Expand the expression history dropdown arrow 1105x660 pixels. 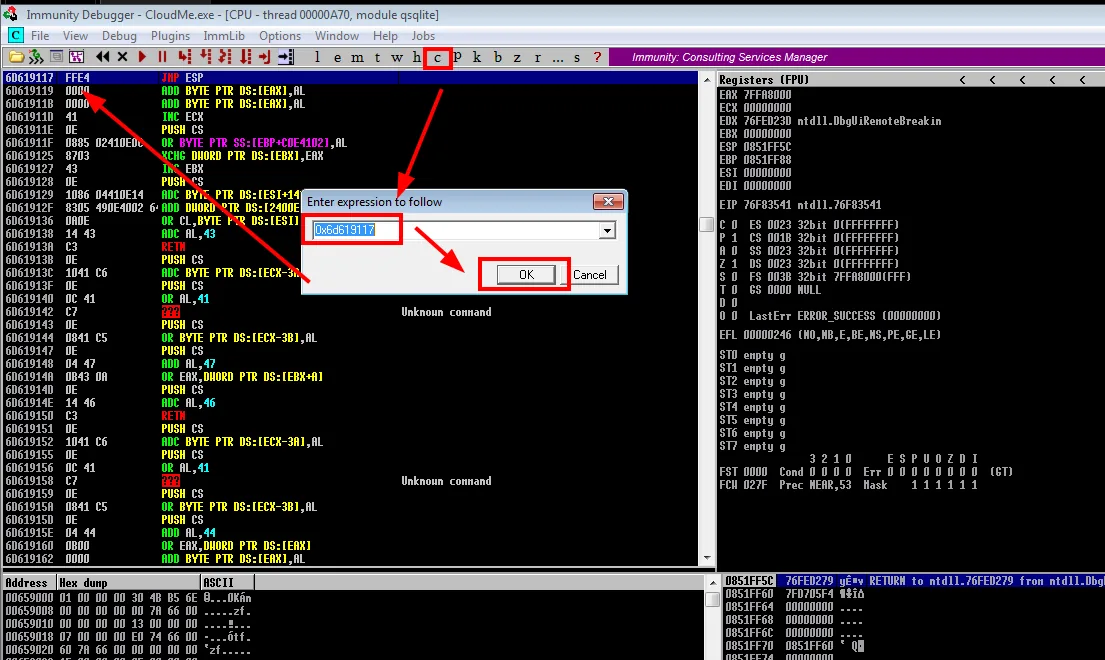(x=607, y=230)
